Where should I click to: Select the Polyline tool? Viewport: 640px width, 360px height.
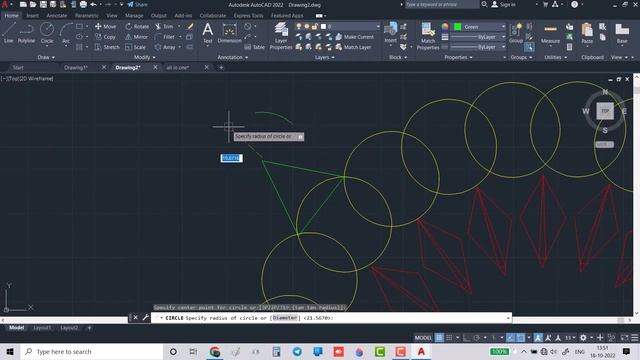point(26,33)
